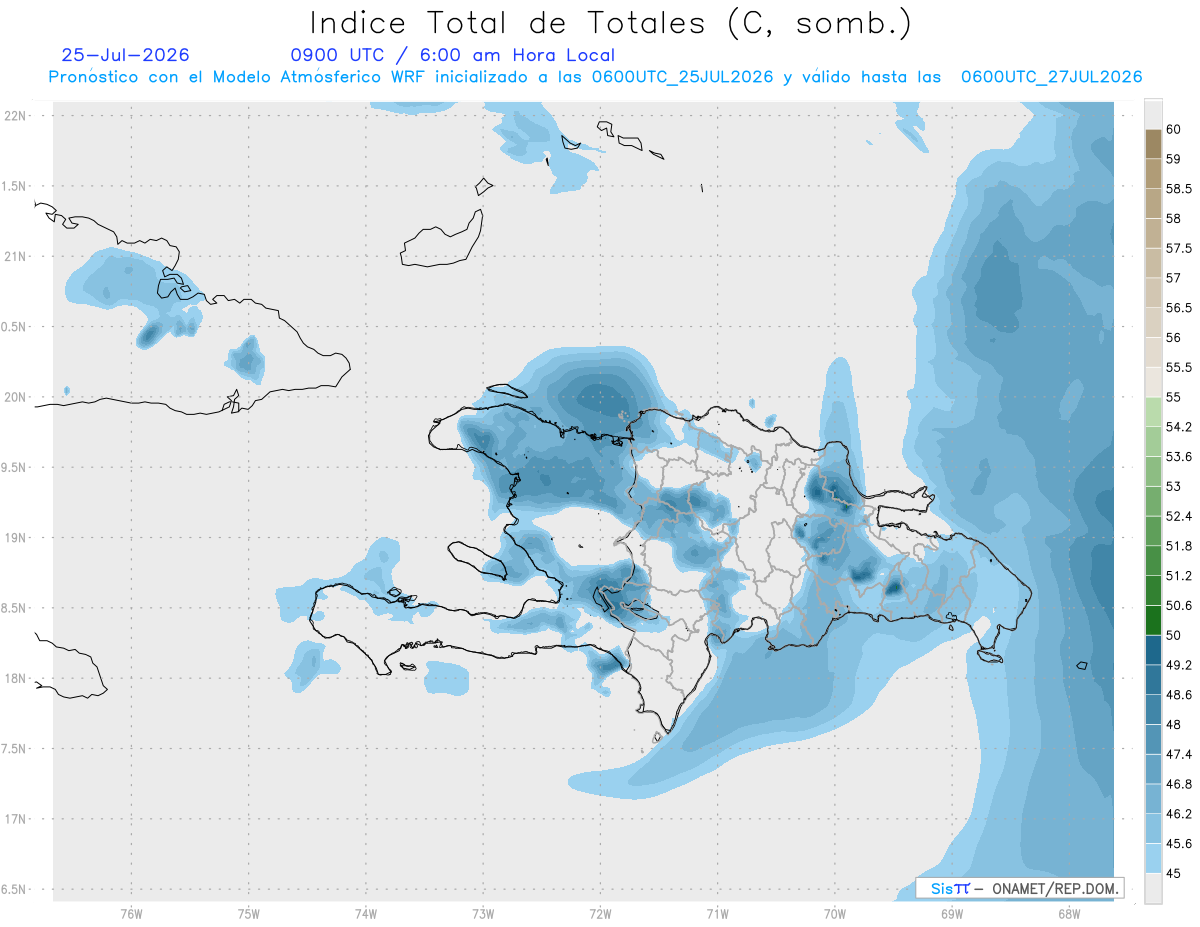Click the colorbar value '45'
The image size is (1200, 927).
tap(1174, 873)
